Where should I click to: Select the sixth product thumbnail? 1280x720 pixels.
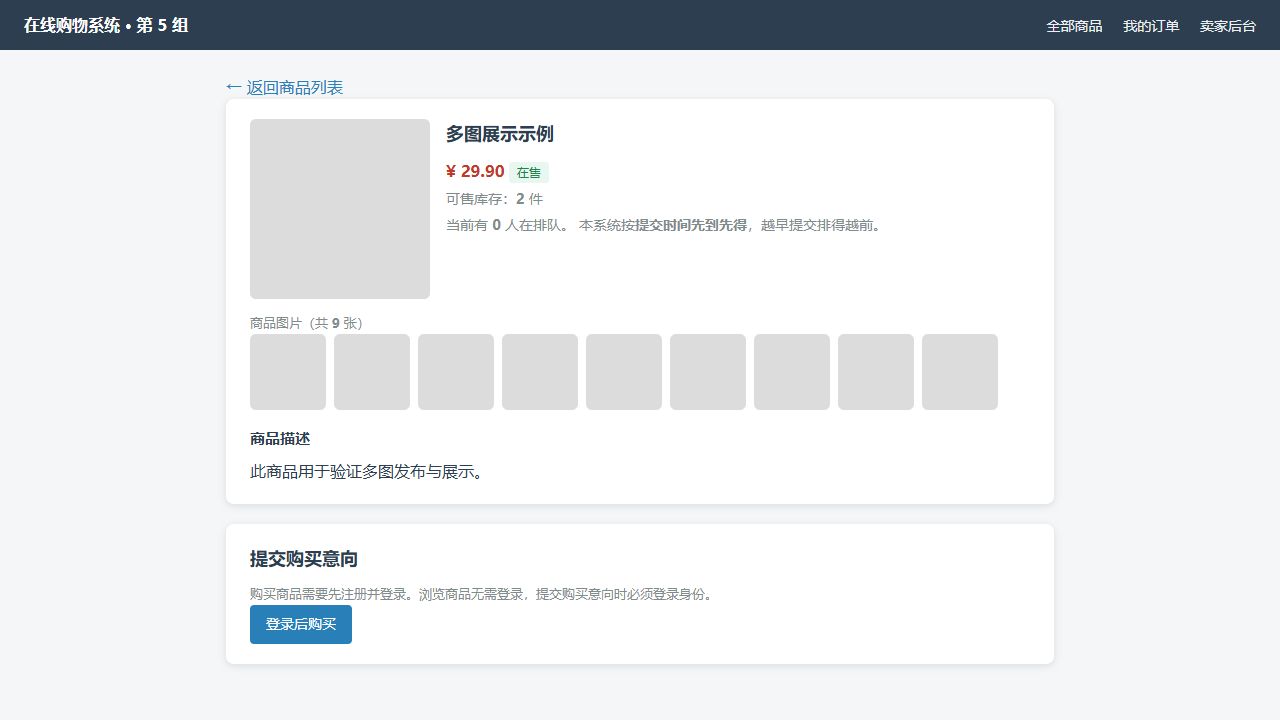pyautogui.click(x=708, y=372)
